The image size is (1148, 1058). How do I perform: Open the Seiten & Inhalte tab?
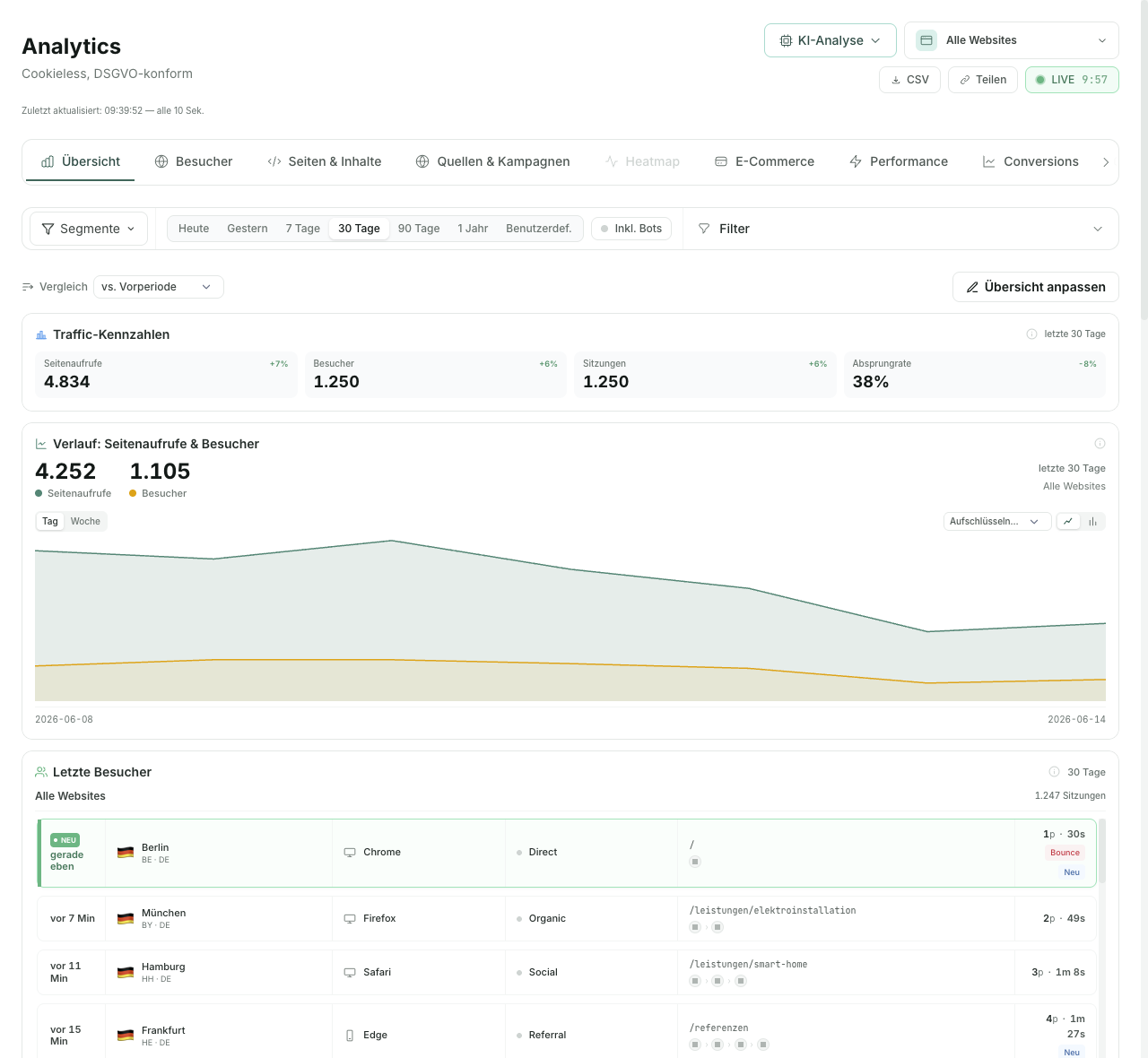325,161
